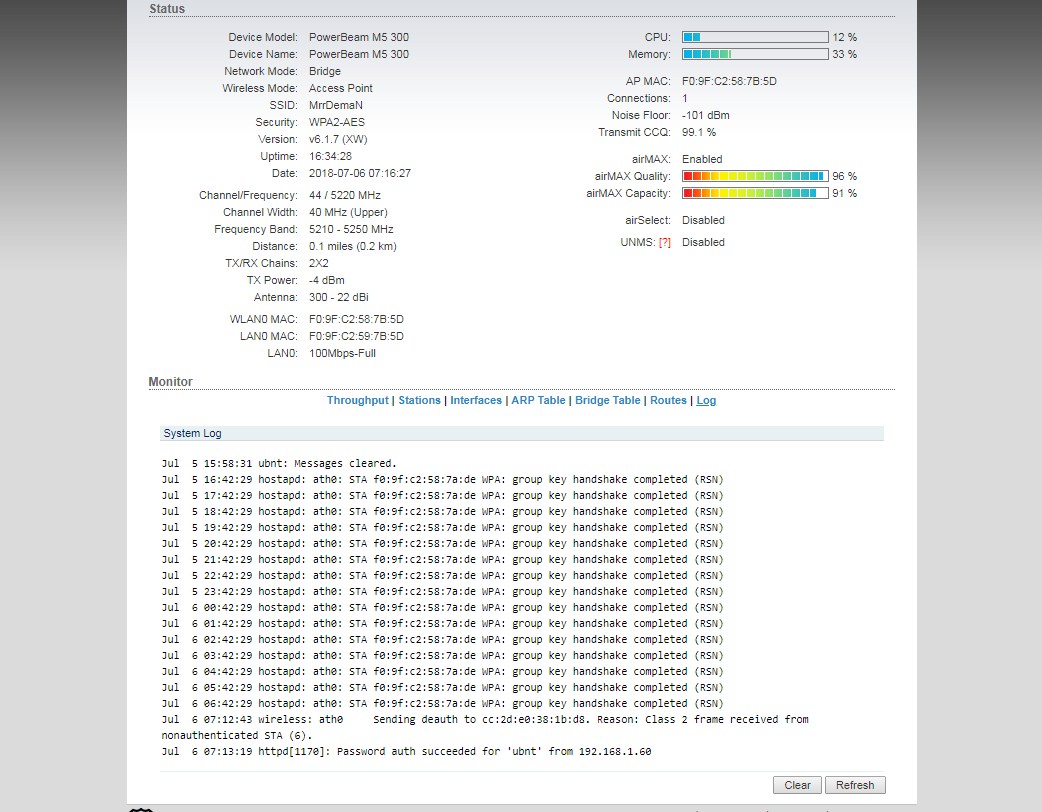Click the CPU 12 % reading

point(845,37)
